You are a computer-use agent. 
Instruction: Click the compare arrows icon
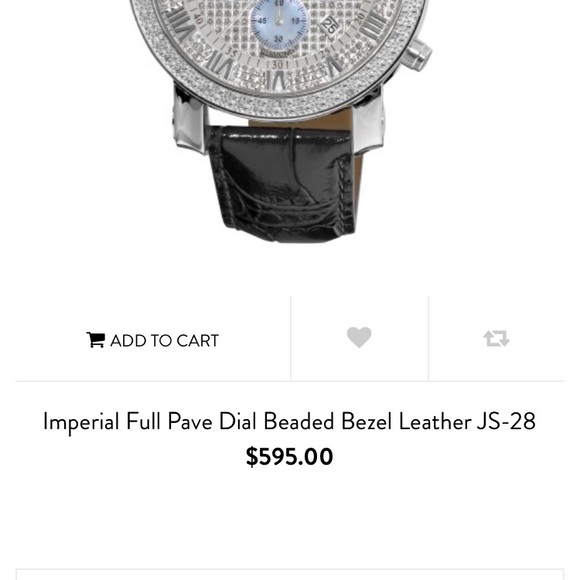[496, 338]
